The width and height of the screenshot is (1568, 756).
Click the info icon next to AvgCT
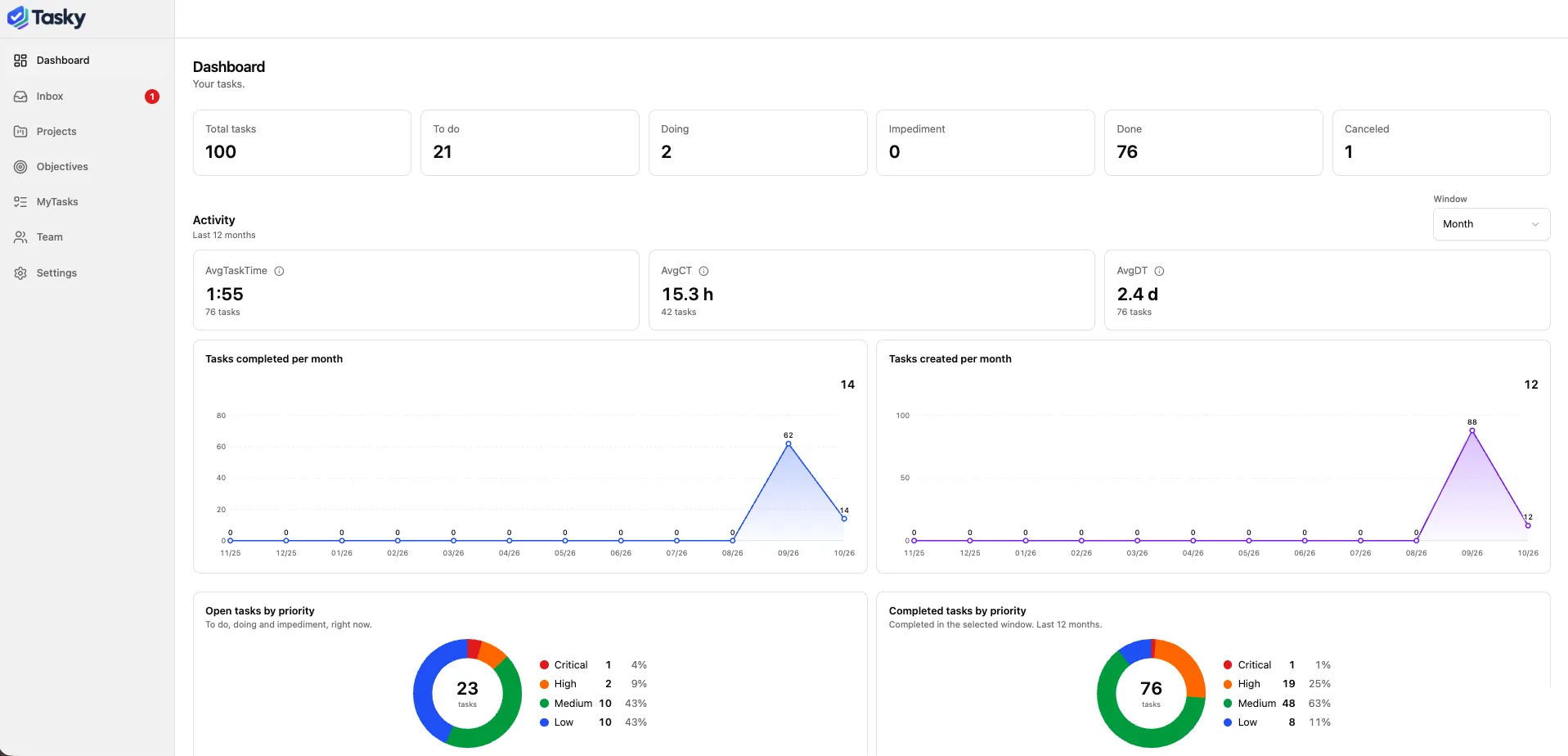(703, 271)
